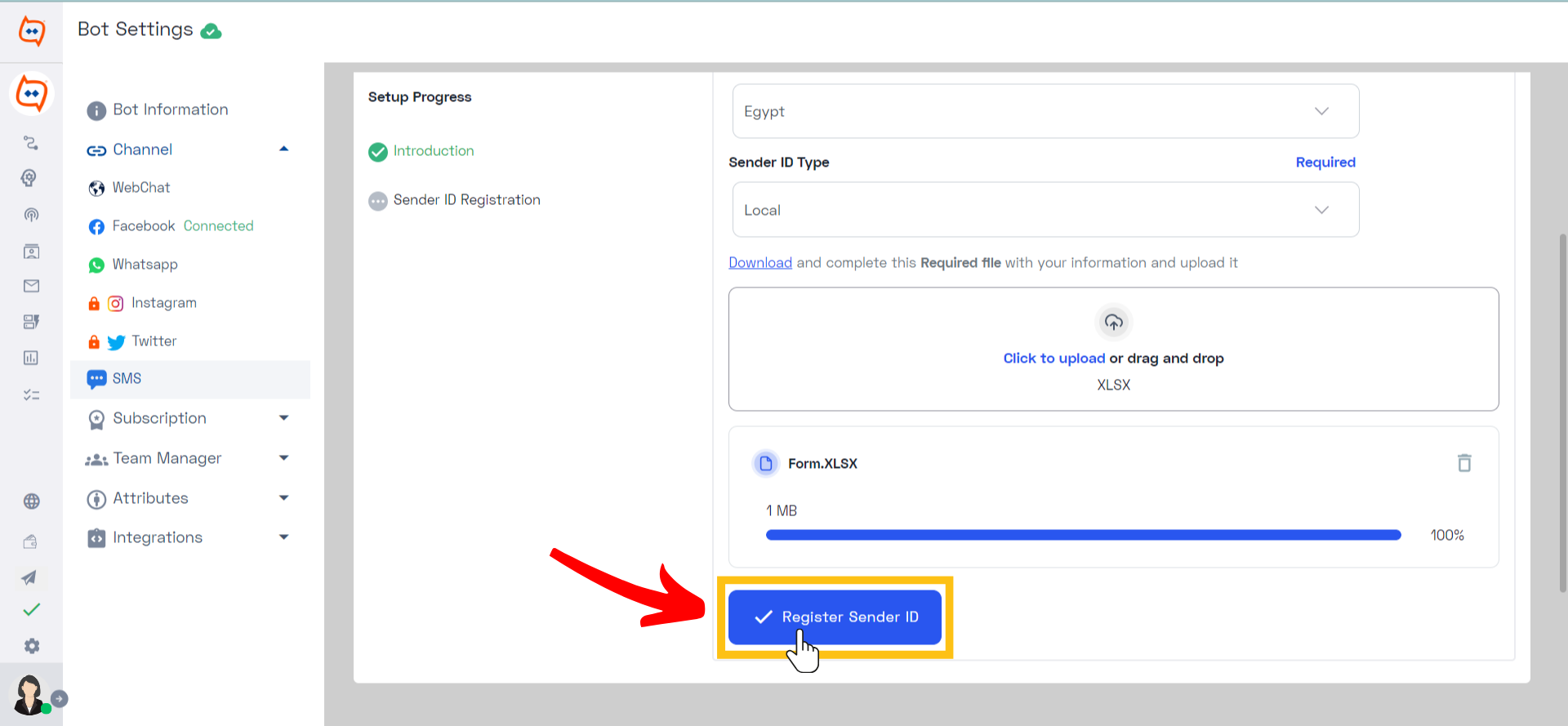
Task: Click the paper plane publish icon
Action: [x=29, y=577]
